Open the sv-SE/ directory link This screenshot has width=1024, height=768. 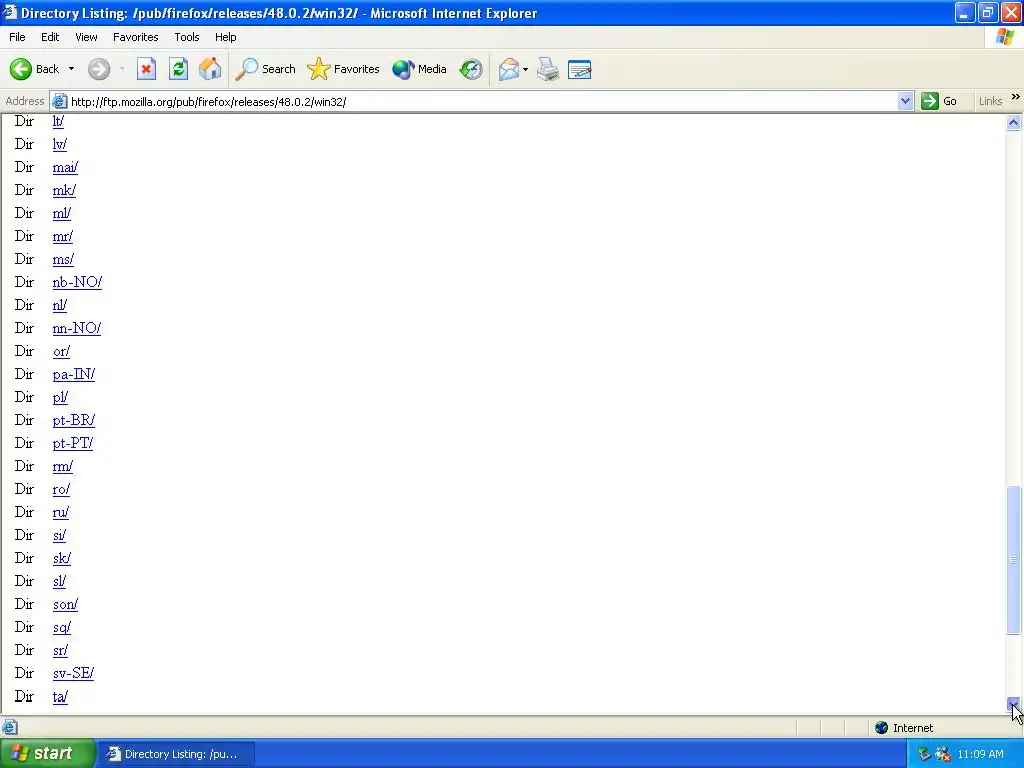(x=73, y=673)
